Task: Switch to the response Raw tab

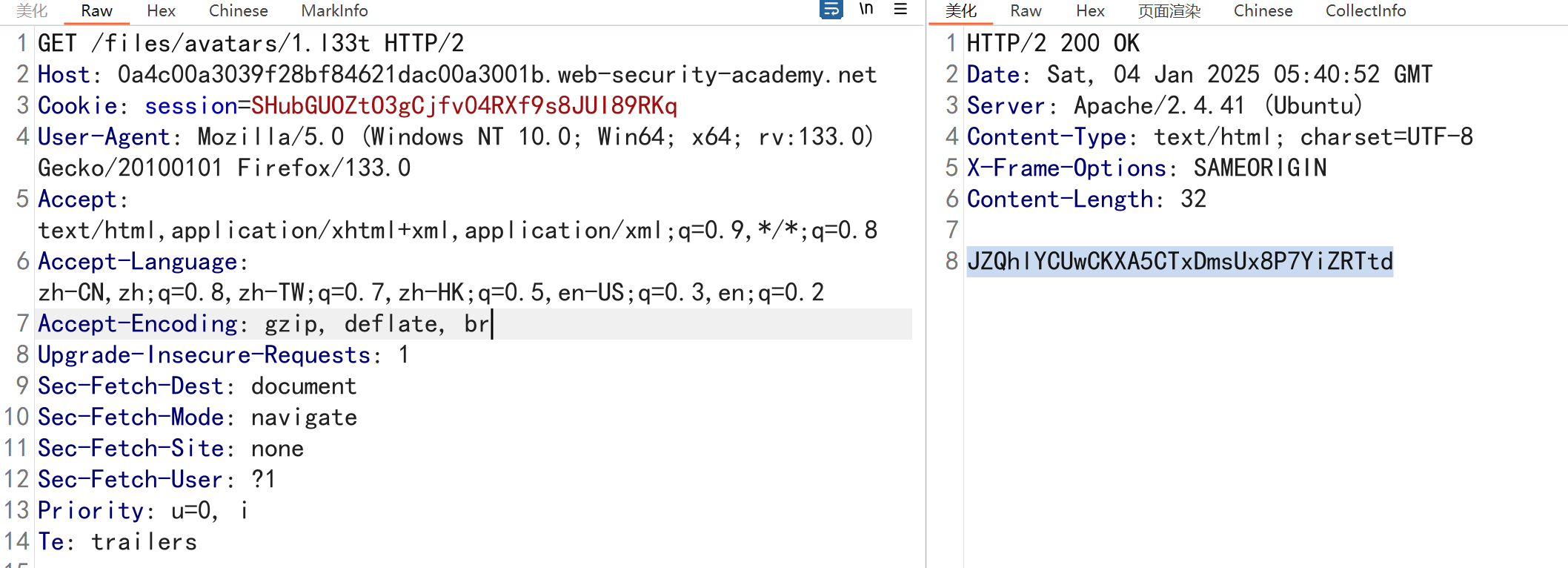Action: tap(1026, 11)
